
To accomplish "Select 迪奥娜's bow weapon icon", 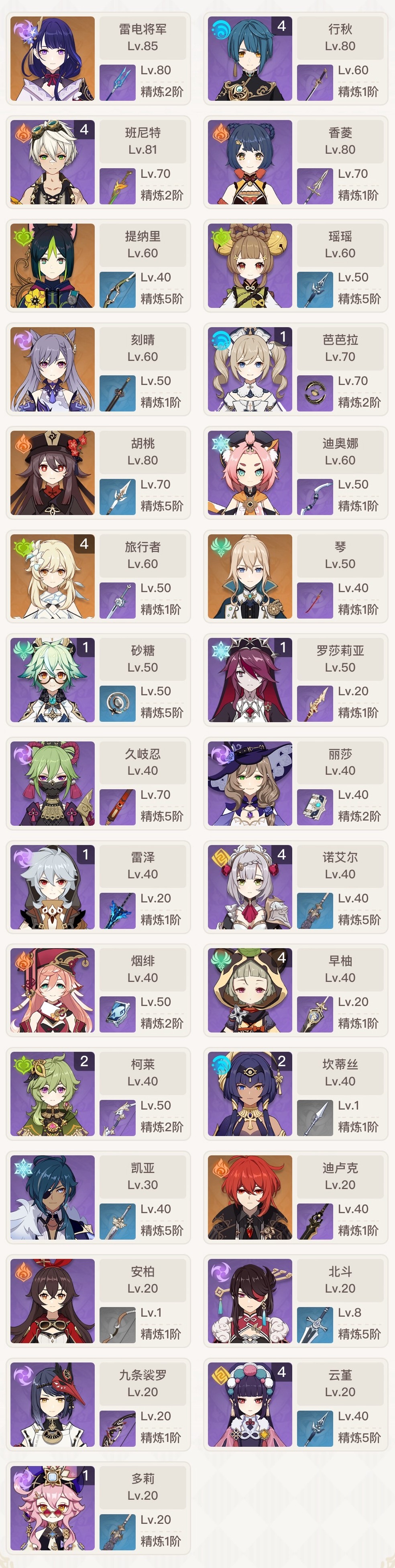I will click(315, 497).
